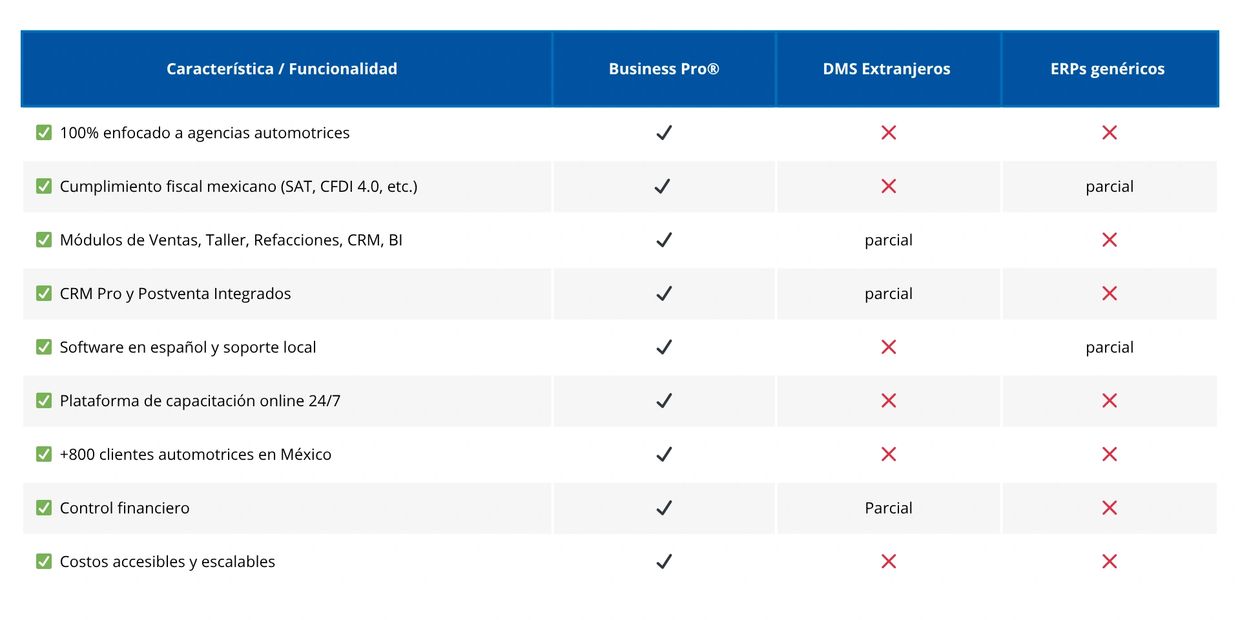Click 'CRM Pro y Postventa Integrados' text
Viewport: 1240px width, 620px height.
175,294
